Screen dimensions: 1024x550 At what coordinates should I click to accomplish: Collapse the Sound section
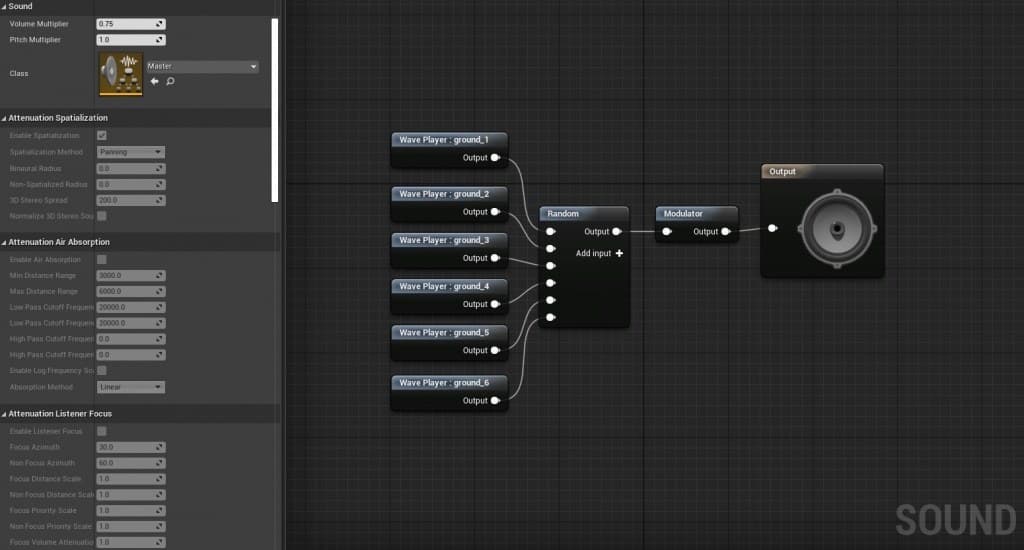coord(4,7)
